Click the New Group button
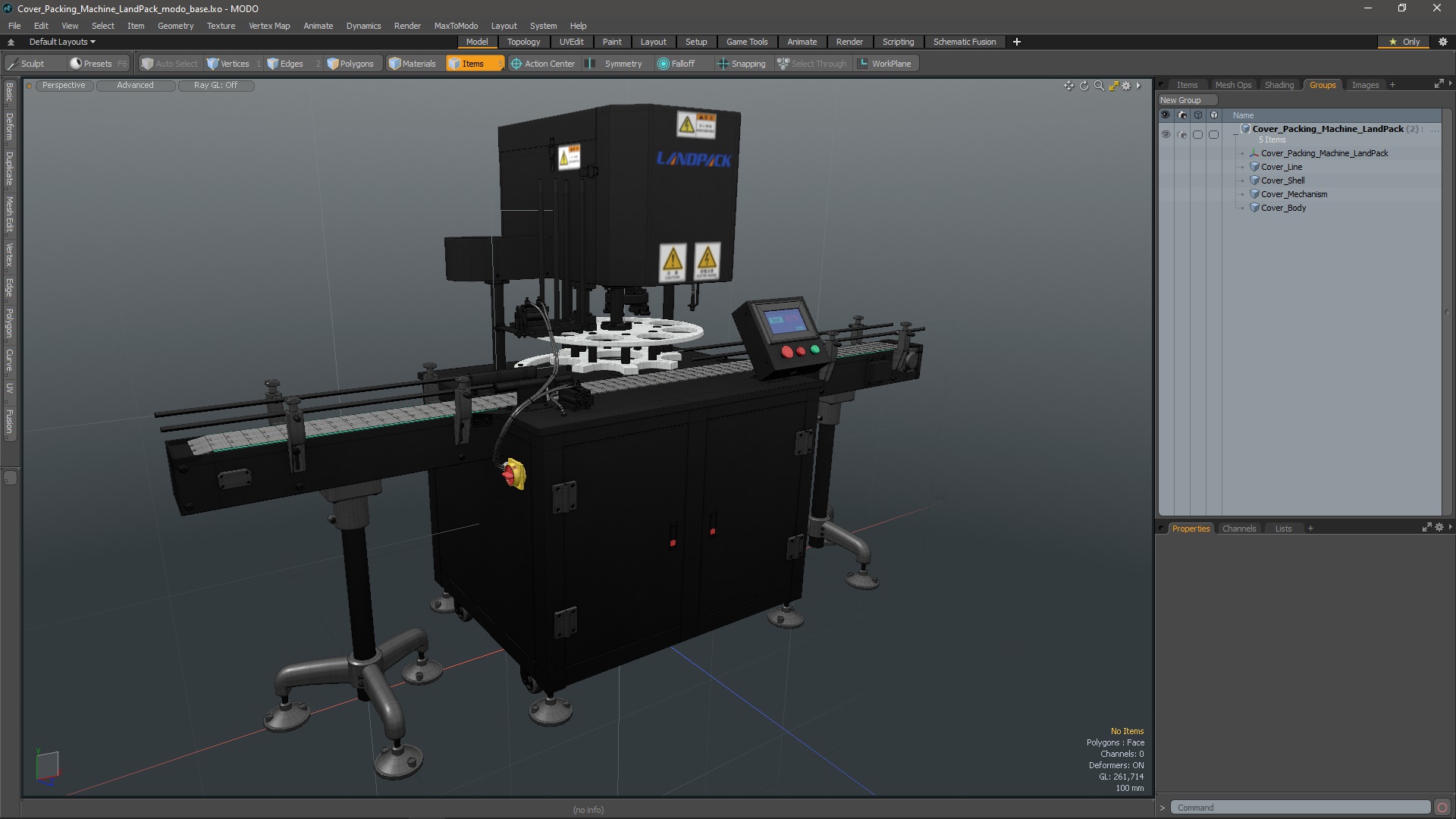 tap(1181, 100)
